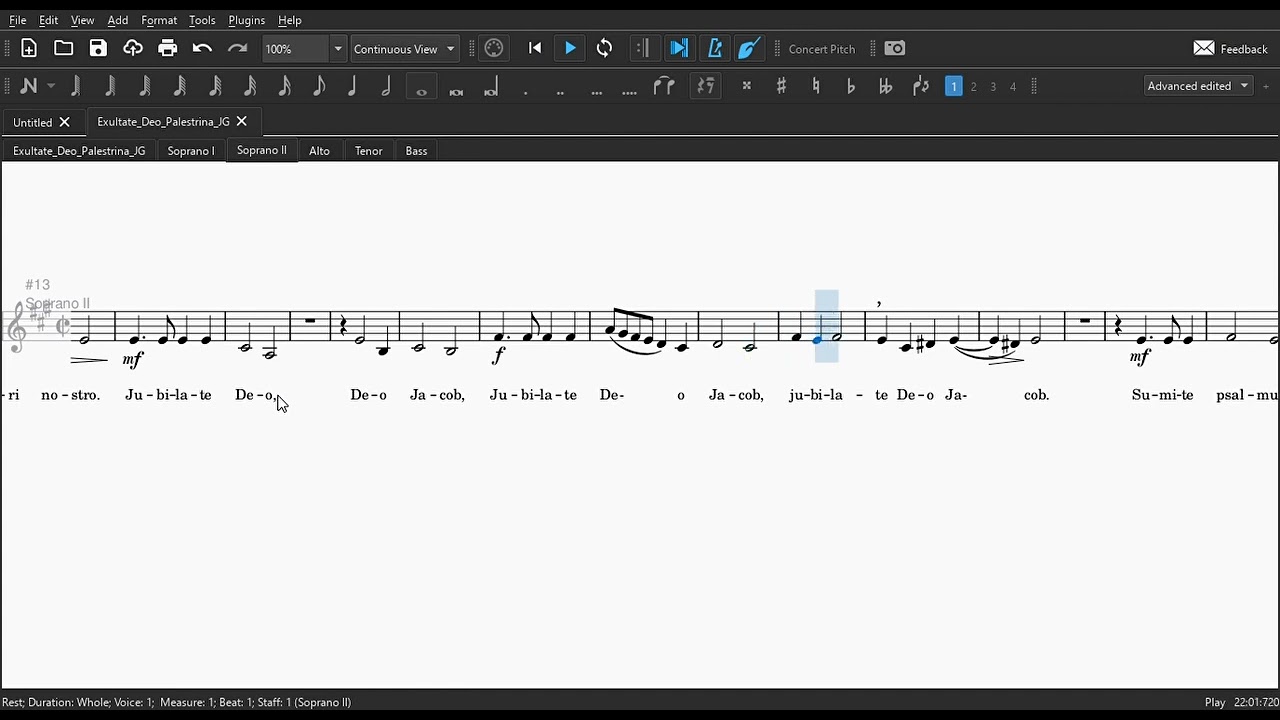Toggle note input mode (N button)
This screenshot has width=1280, height=720.
pos(29,86)
